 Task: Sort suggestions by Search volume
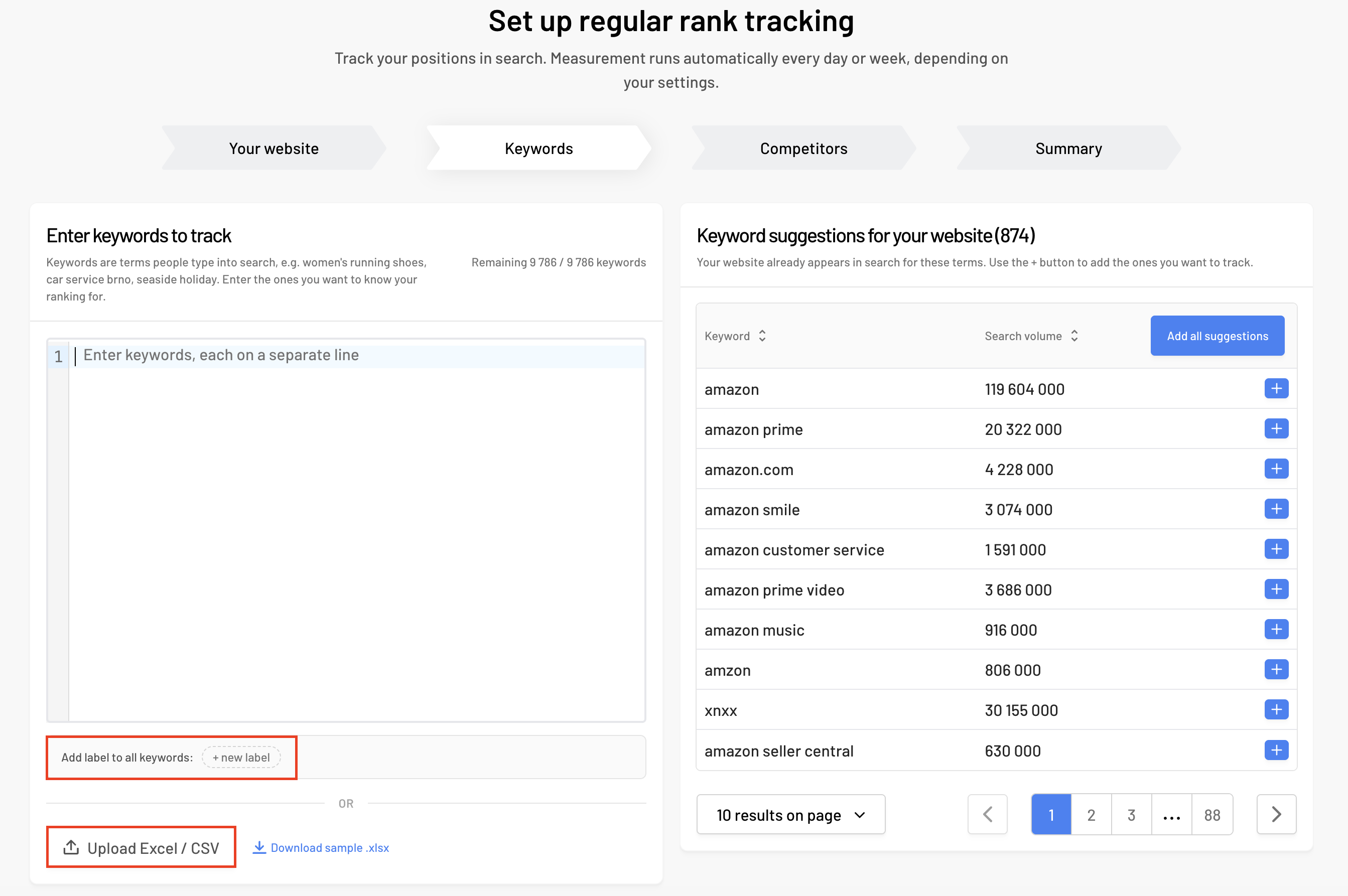coord(1031,336)
